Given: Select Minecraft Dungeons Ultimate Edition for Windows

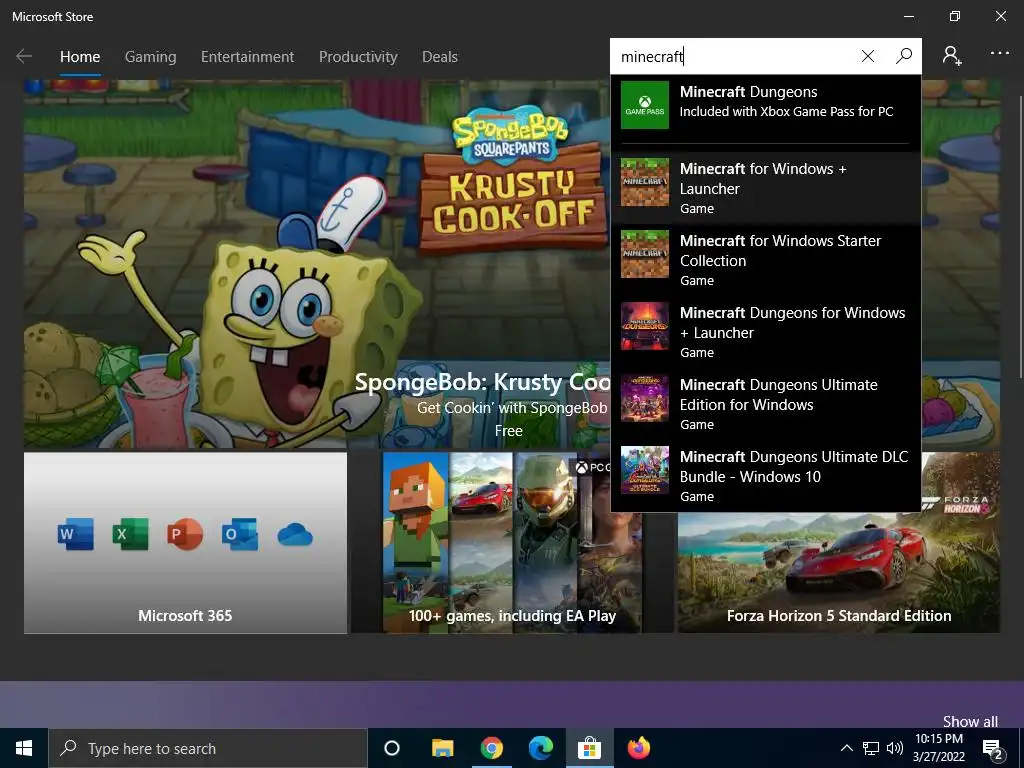Looking at the screenshot, I should tap(766, 404).
